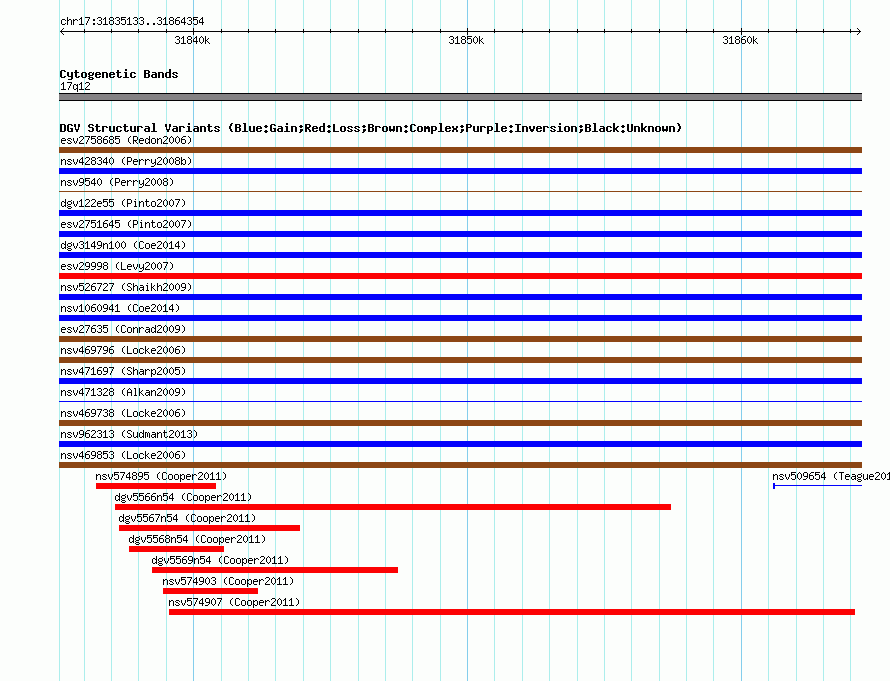Click the 31840k ruler label
890x681 pixels.
(192, 40)
